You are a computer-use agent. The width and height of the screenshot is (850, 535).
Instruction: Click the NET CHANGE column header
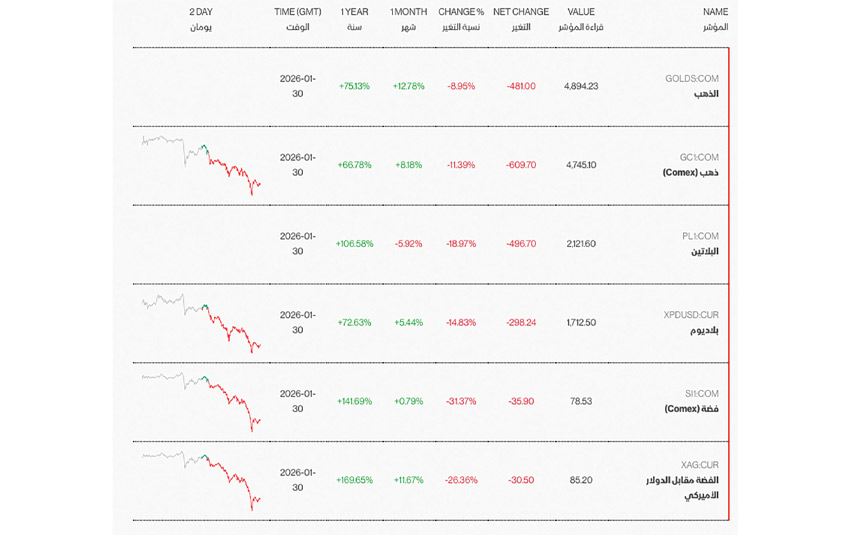pos(521,12)
